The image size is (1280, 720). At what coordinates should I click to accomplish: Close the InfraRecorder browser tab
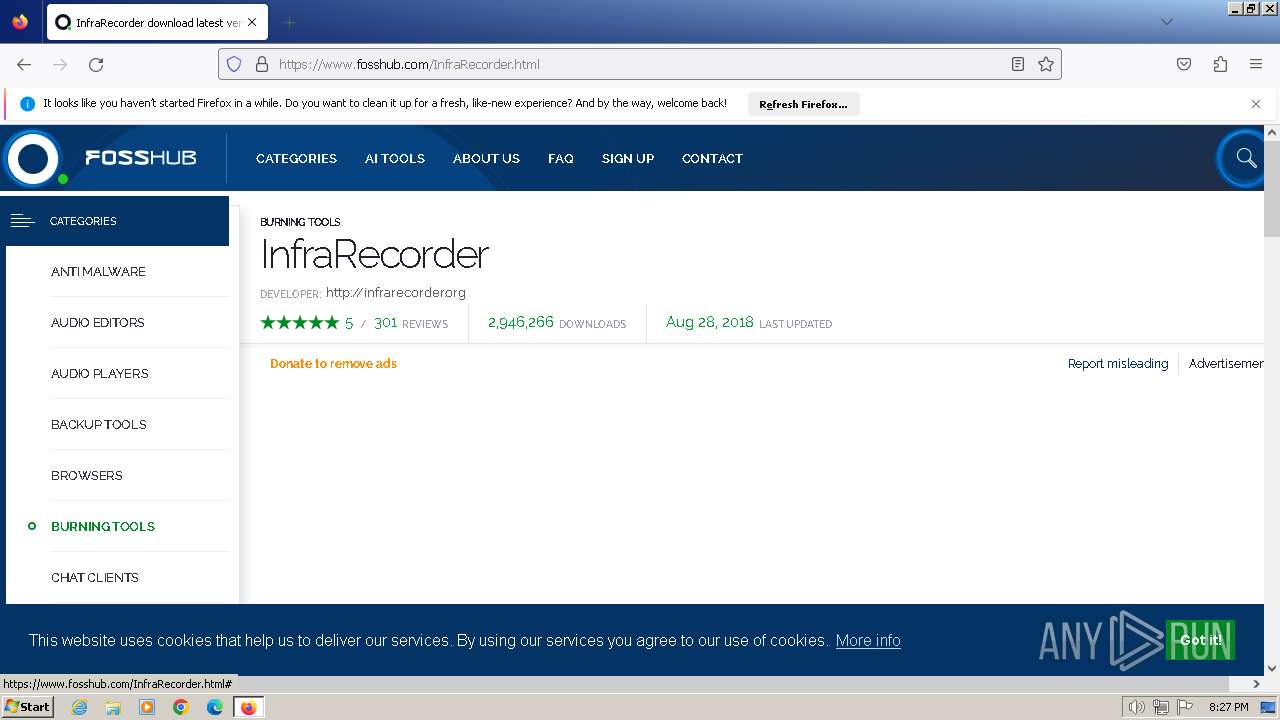pyautogui.click(x=252, y=22)
